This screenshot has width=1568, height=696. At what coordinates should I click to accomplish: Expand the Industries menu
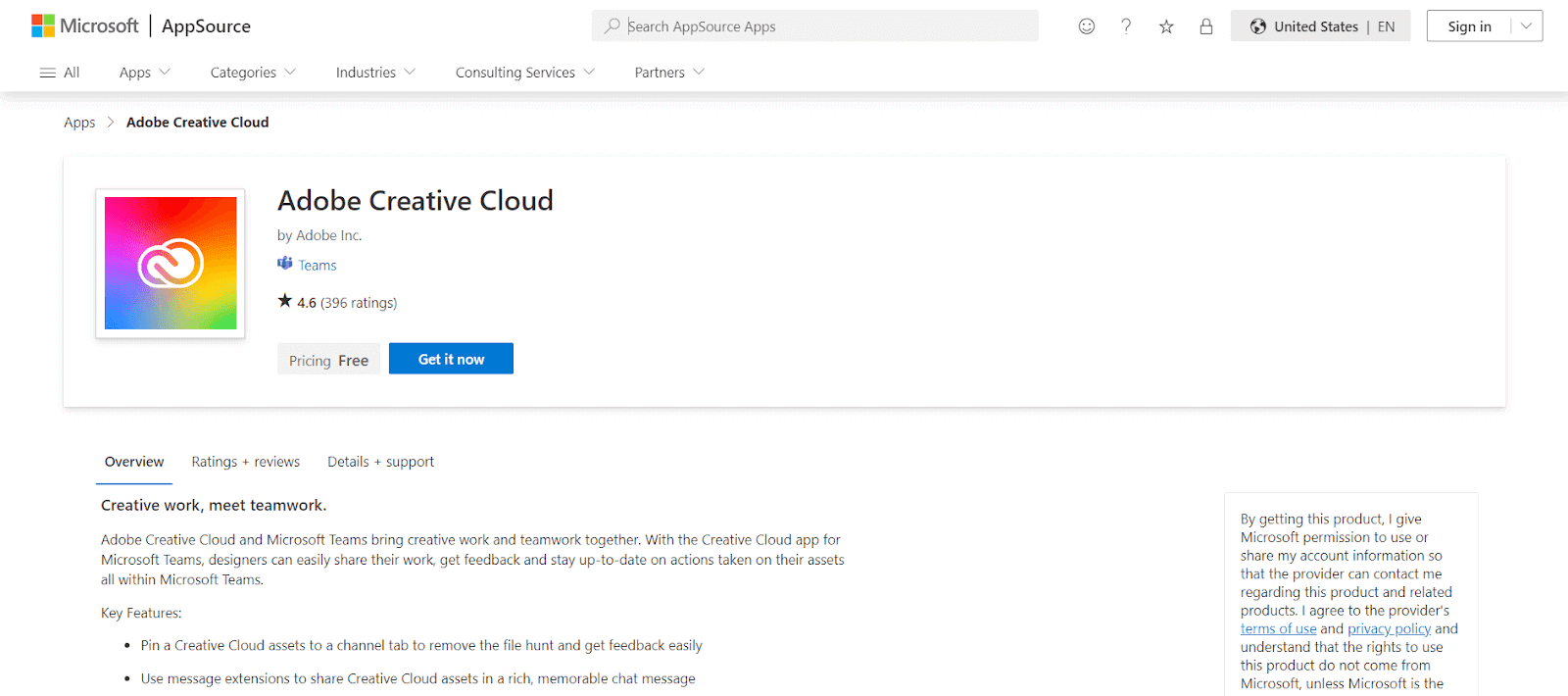click(x=375, y=73)
